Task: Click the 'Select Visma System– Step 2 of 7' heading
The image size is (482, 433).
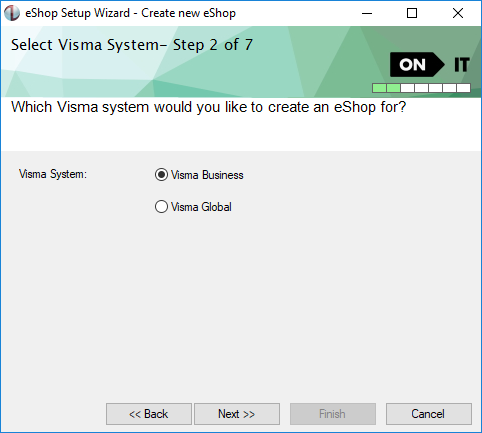Action: 132,45
